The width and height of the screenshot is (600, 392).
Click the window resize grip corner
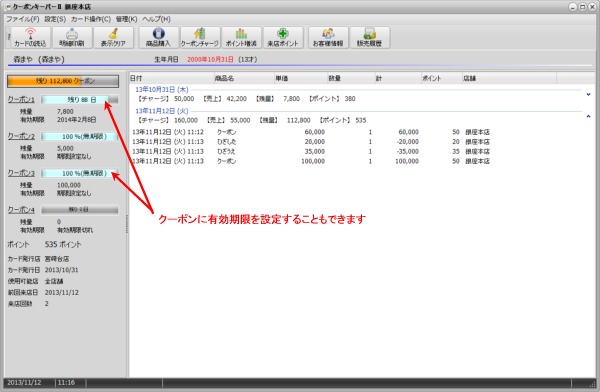tap(593, 383)
